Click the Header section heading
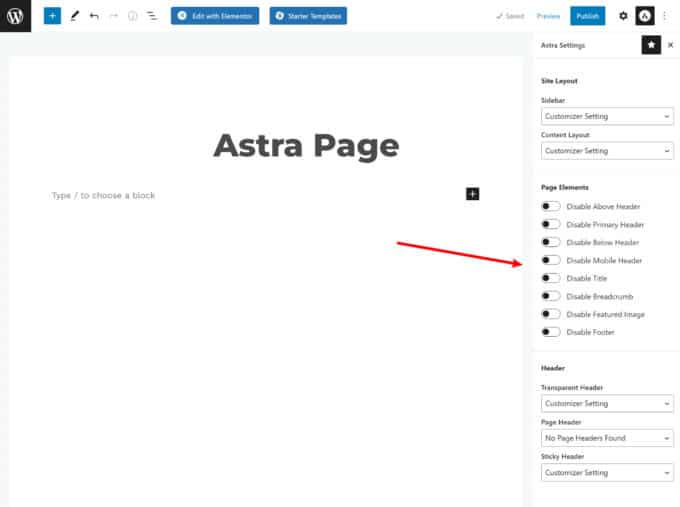 click(x=552, y=368)
